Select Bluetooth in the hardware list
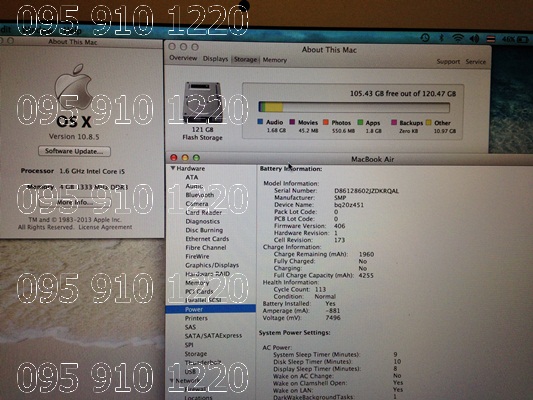 coord(200,195)
